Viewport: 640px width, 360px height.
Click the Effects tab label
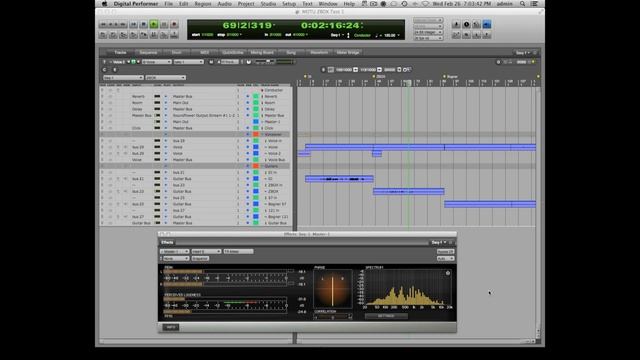[x=167, y=242]
